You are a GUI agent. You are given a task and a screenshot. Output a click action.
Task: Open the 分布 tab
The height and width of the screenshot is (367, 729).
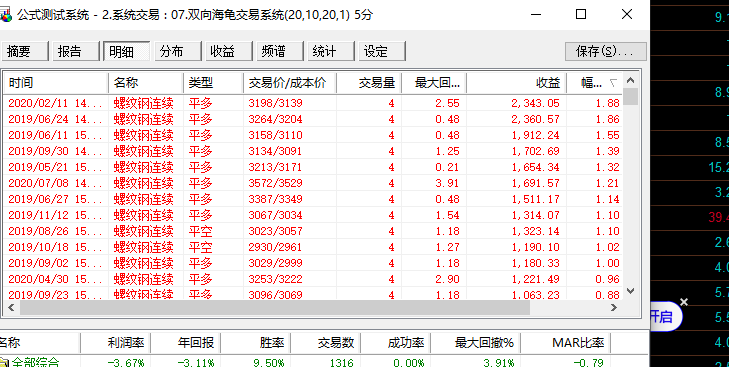[x=178, y=51]
